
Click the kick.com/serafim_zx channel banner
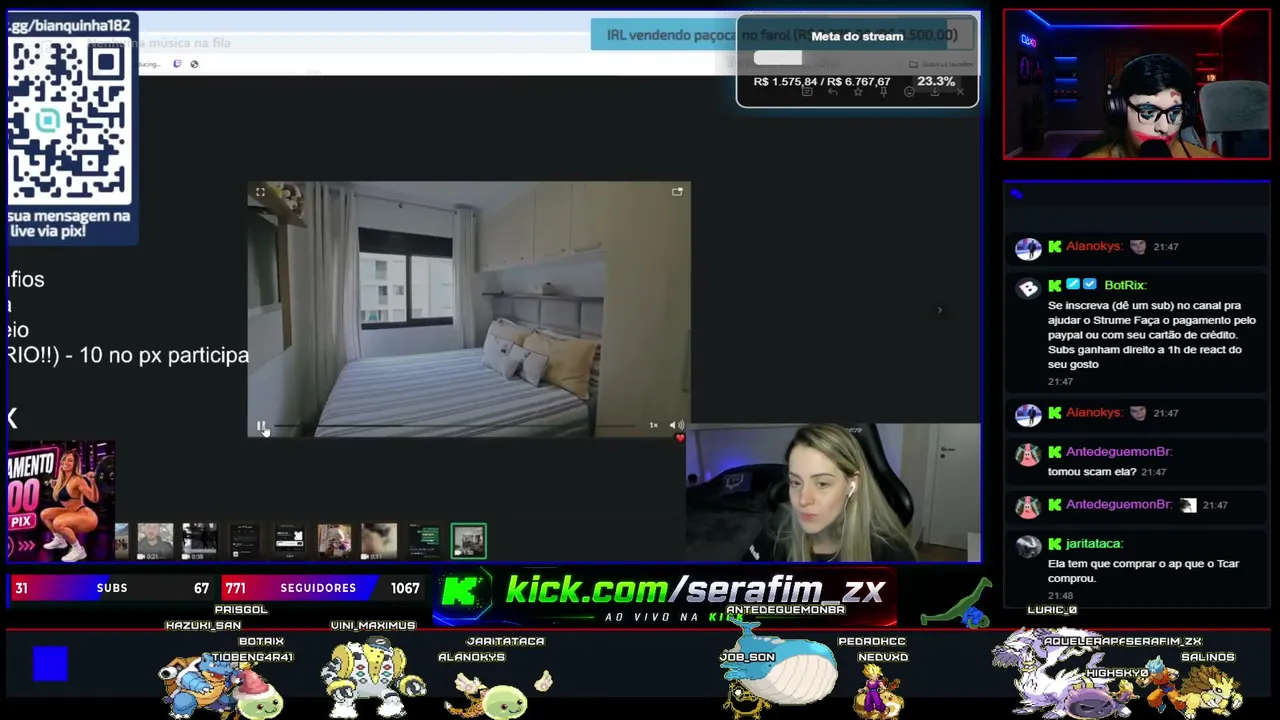pos(665,596)
